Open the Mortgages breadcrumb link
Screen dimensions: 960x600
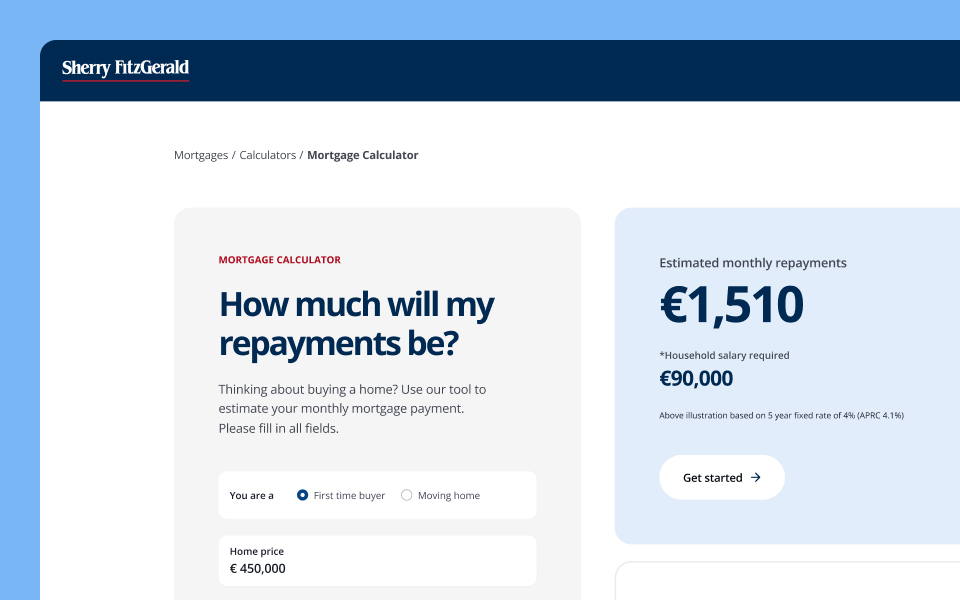pyautogui.click(x=200, y=154)
